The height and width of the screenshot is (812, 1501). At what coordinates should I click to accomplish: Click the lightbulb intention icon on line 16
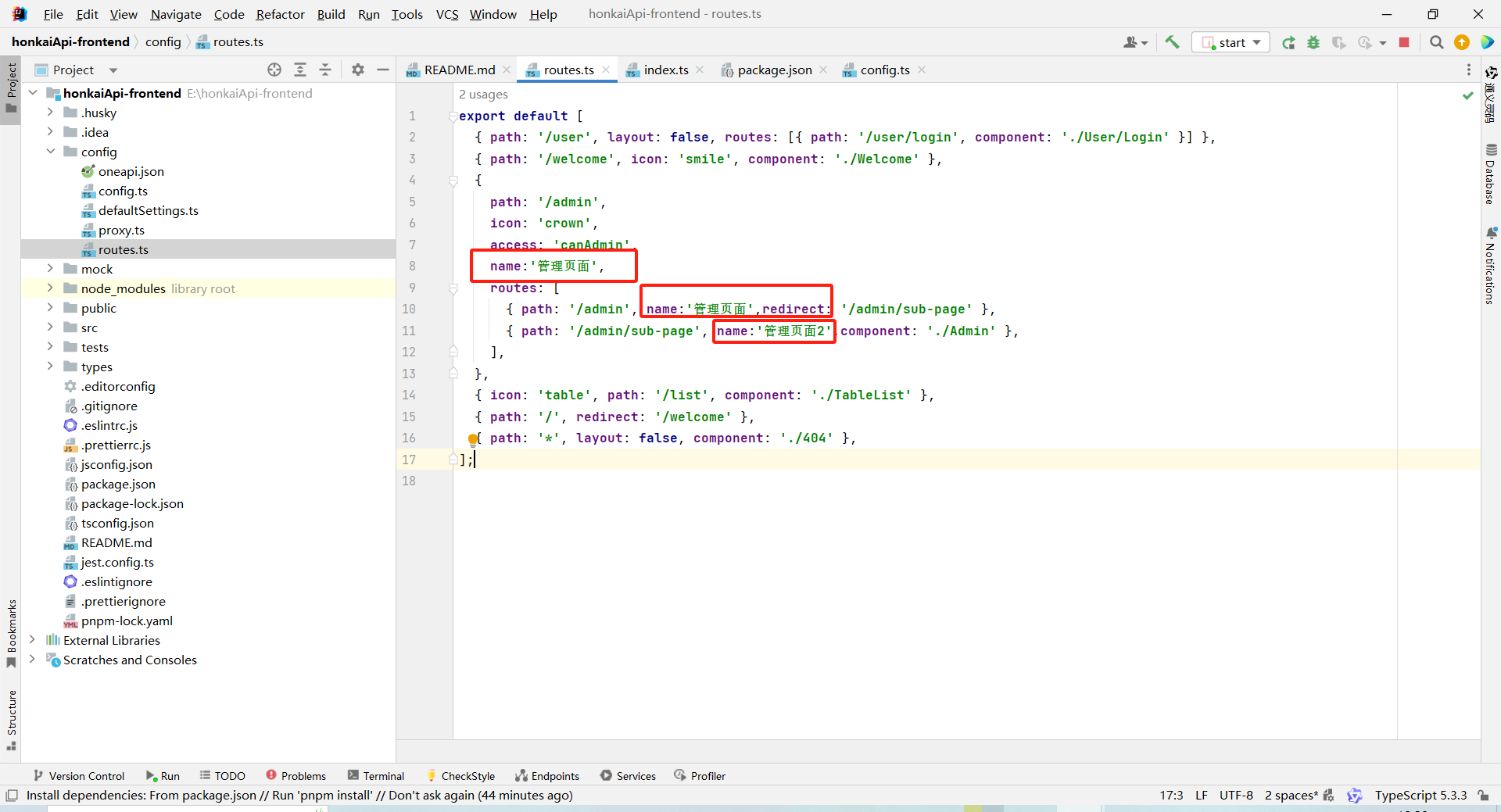pyautogui.click(x=472, y=439)
